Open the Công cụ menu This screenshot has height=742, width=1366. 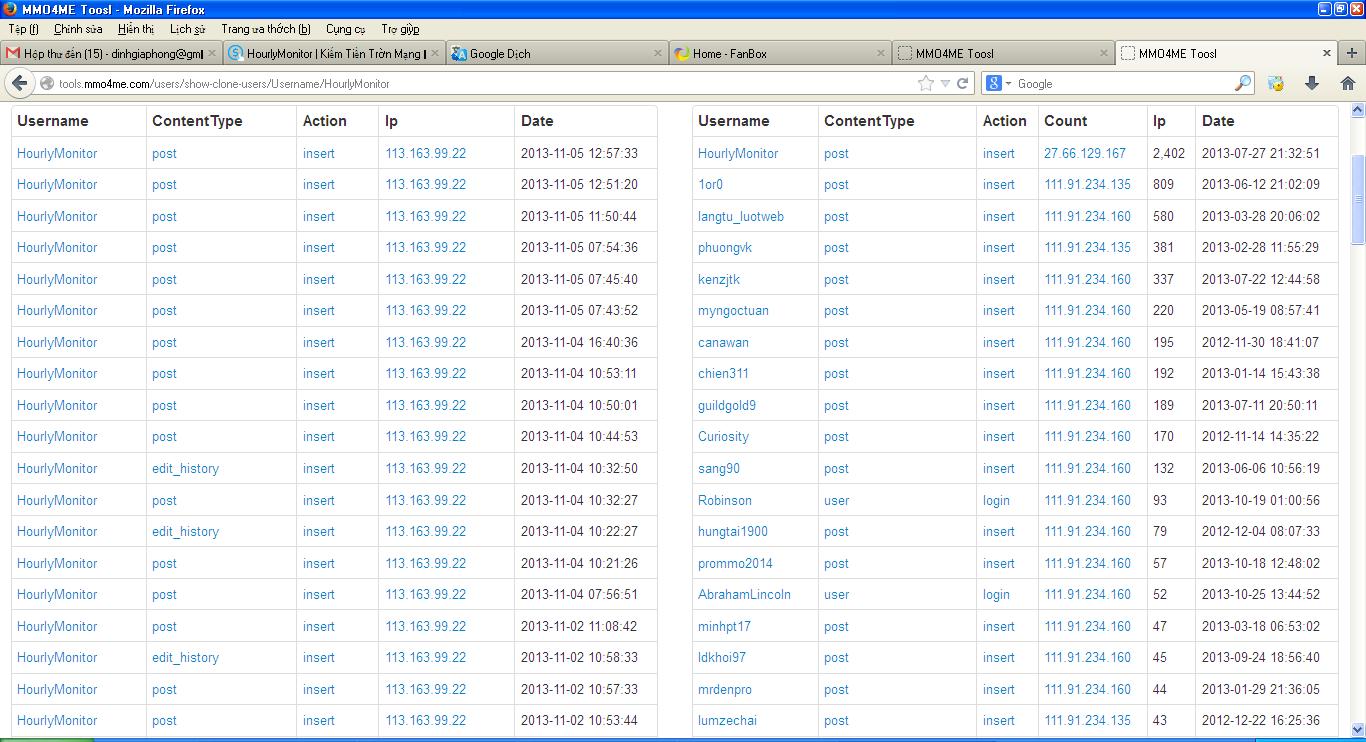click(345, 29)
